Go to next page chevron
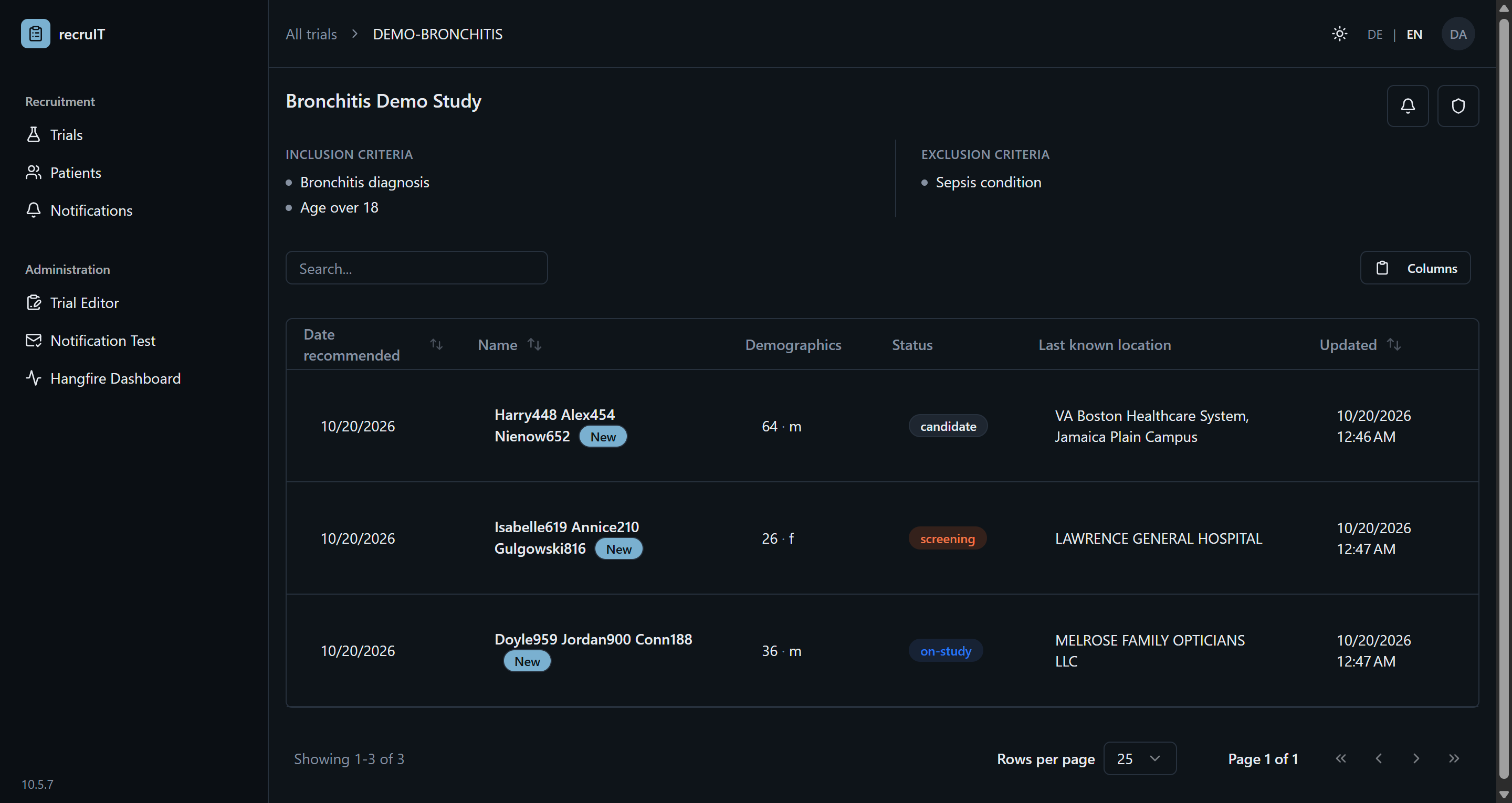Image resolution: width=1512 pixels, height=803 pixels. tap(1416, 758)
